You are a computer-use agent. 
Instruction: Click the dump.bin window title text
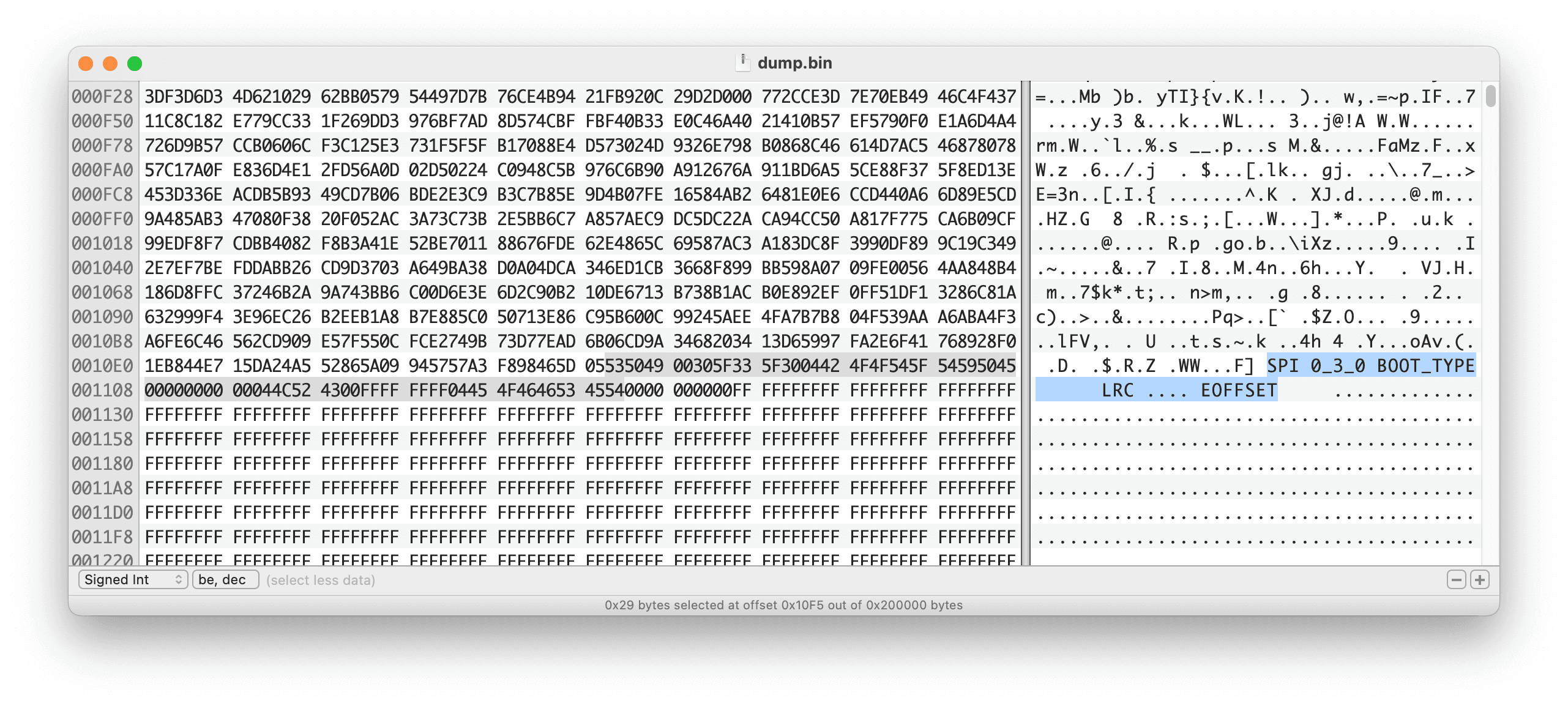click(x=794, y=63)
